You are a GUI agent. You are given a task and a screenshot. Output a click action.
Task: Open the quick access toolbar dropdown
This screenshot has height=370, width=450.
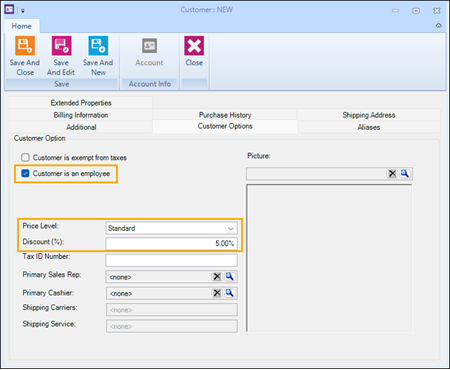point(23,11)
